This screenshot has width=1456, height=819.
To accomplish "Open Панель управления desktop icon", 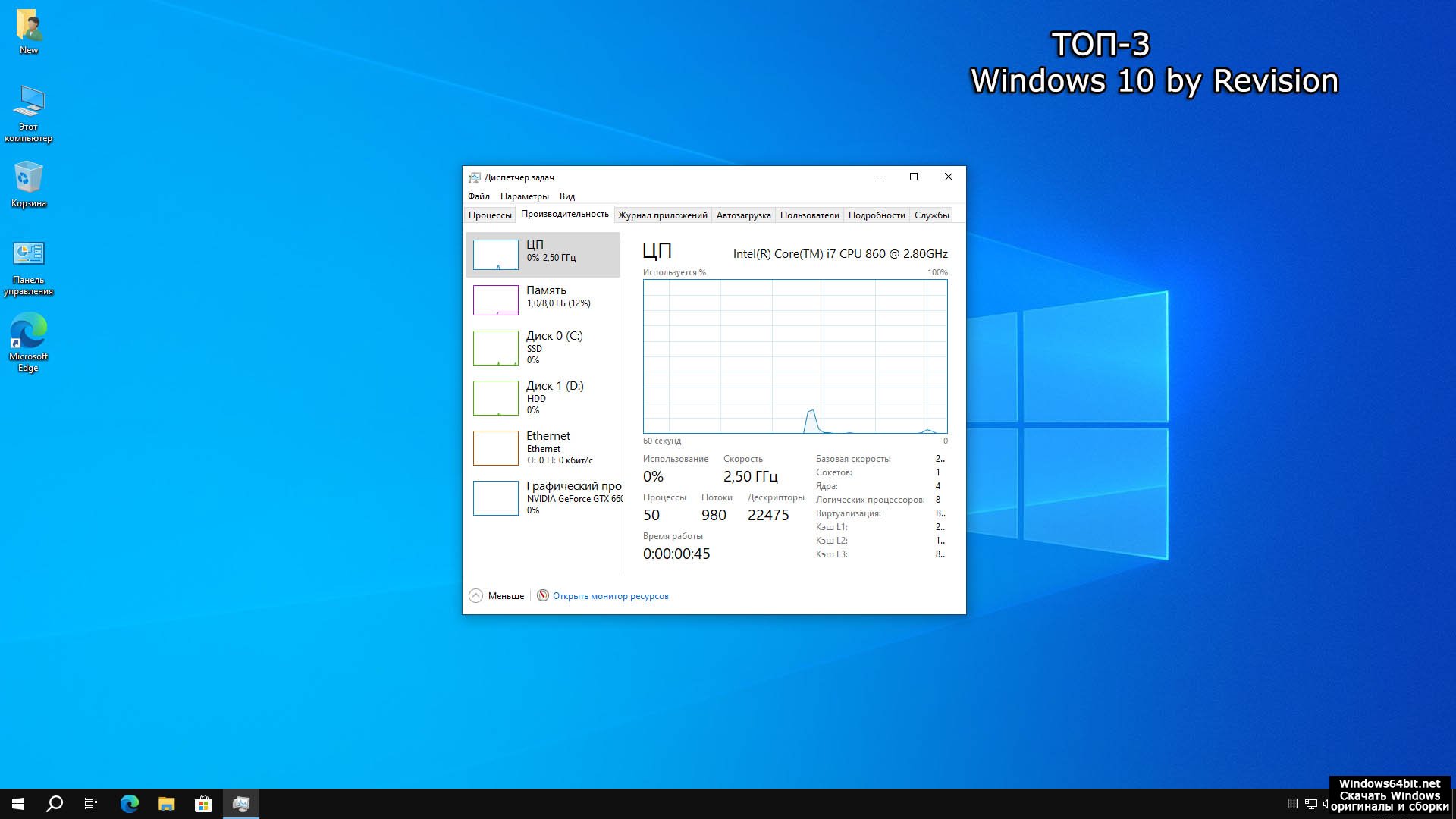I will click(29, 267).
